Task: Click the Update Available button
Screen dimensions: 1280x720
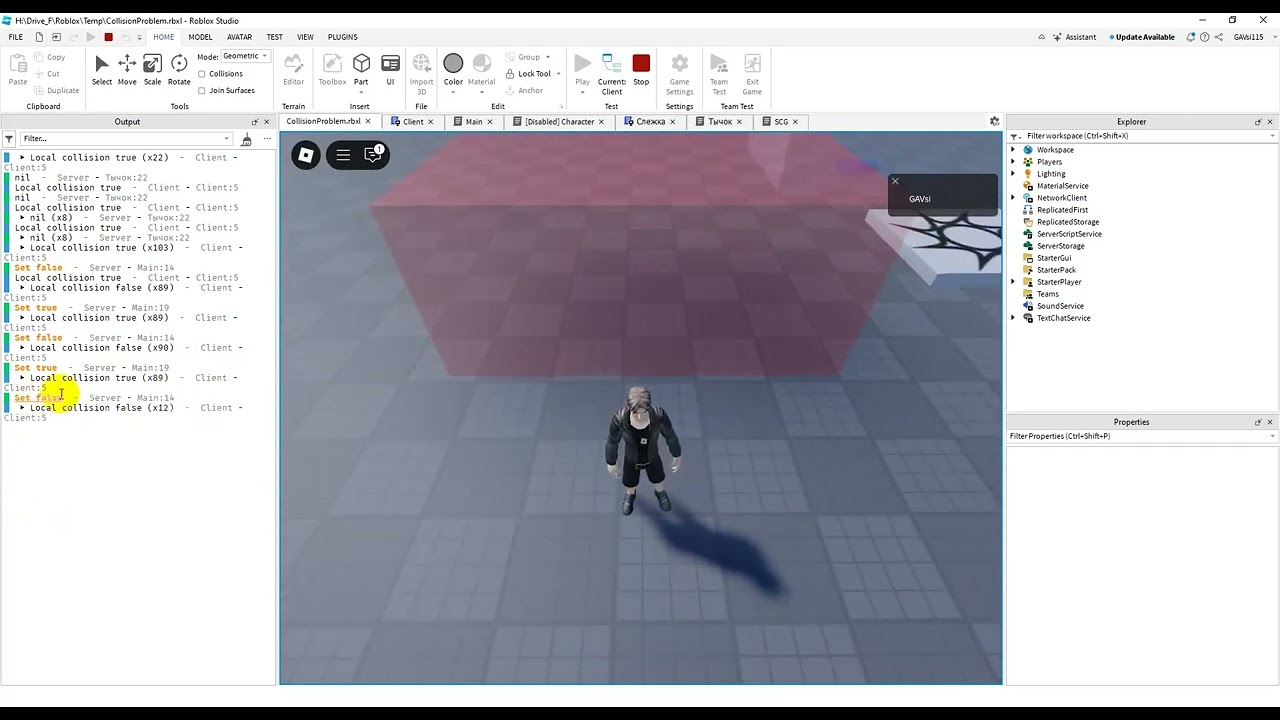Action: tap(1144, 37)
